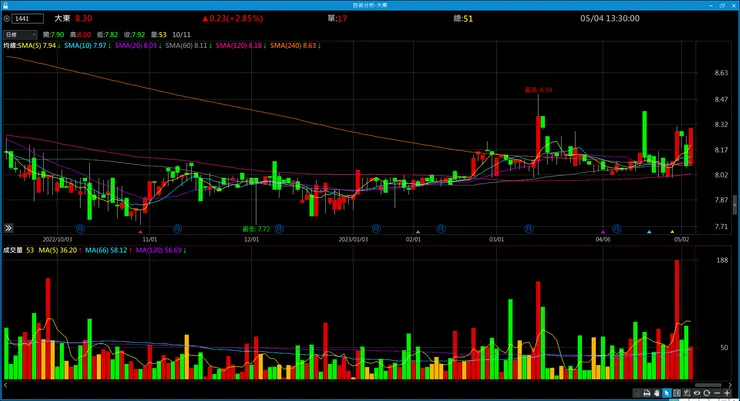Image resolution: width=740 pixels, height=401 pixels.
Task: Toggle the eye visibility icon
Action: [x=697, y=393]
